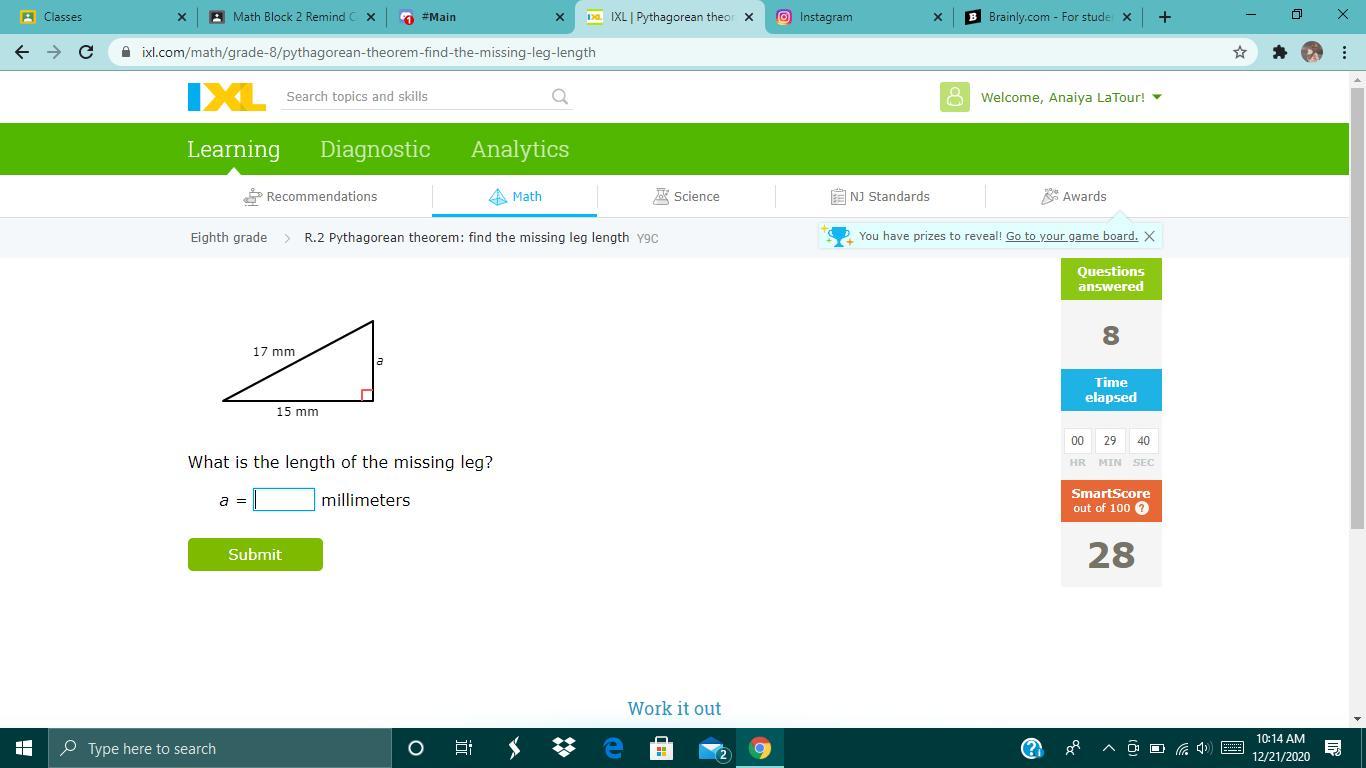Open the browser extensions puzzle icon
The image size is (1366, 768).
coord(1279,52)
